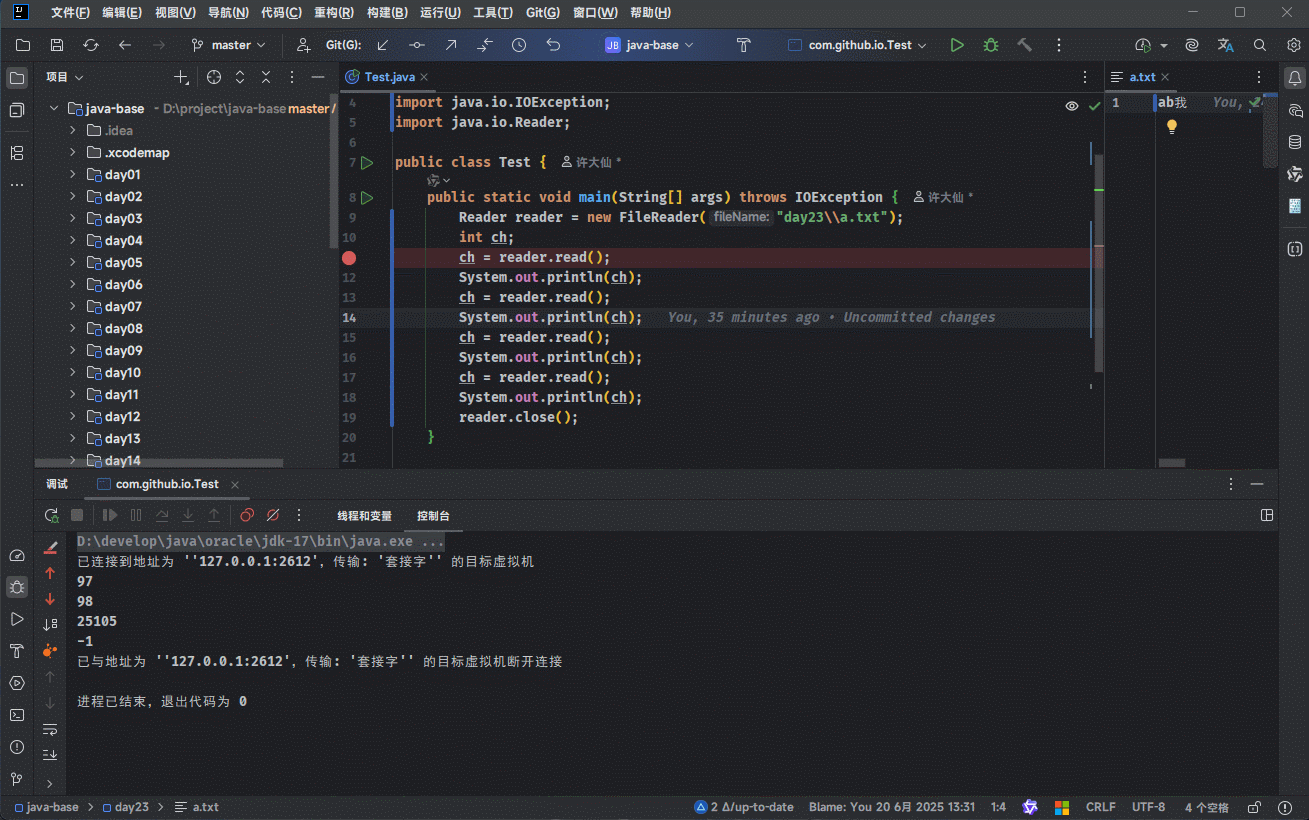Open Git history clock icon
Image resolution: width=1309 pixels, height=820 pixels.
click(x=519, y=45)
